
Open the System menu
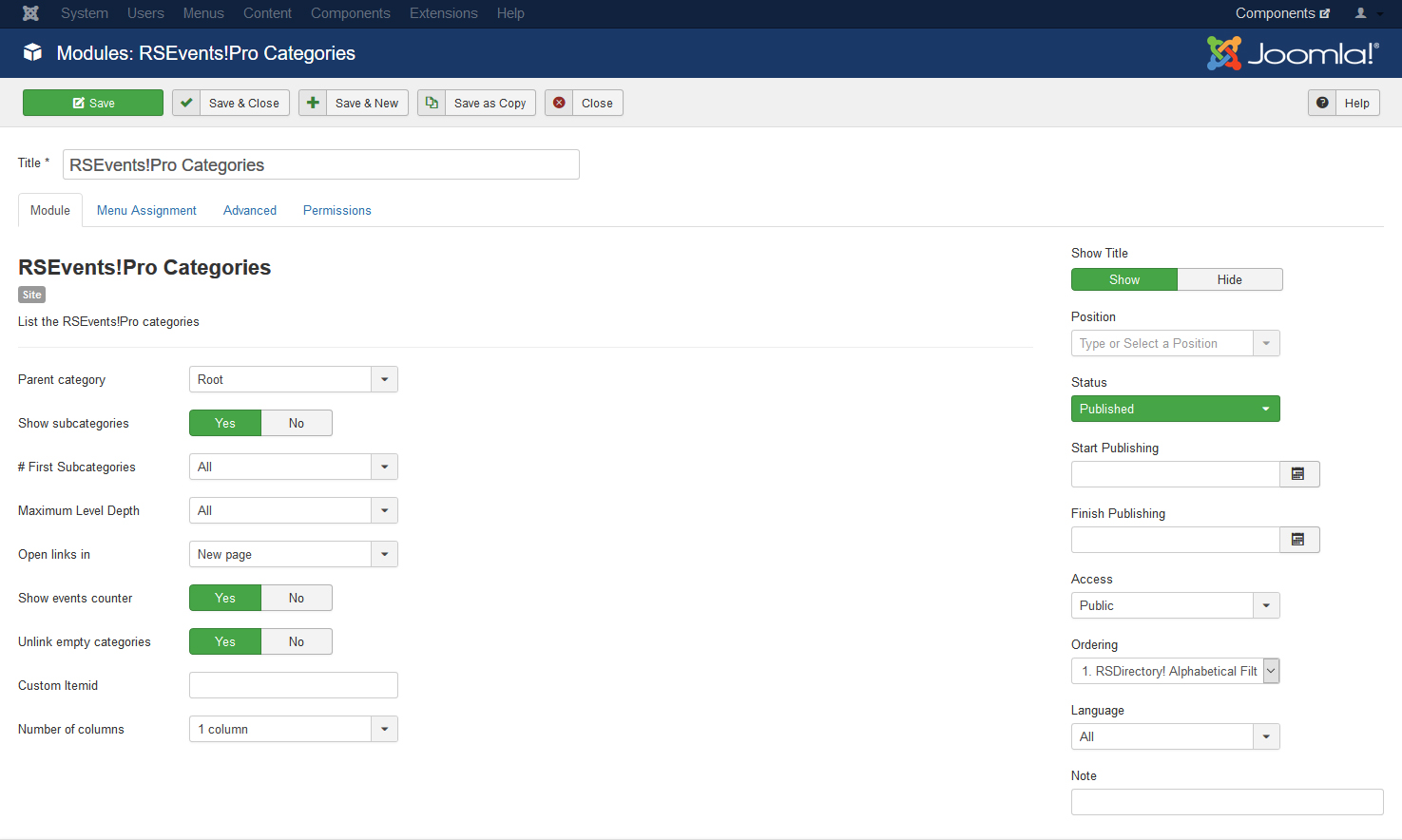(x=85, y=13)
